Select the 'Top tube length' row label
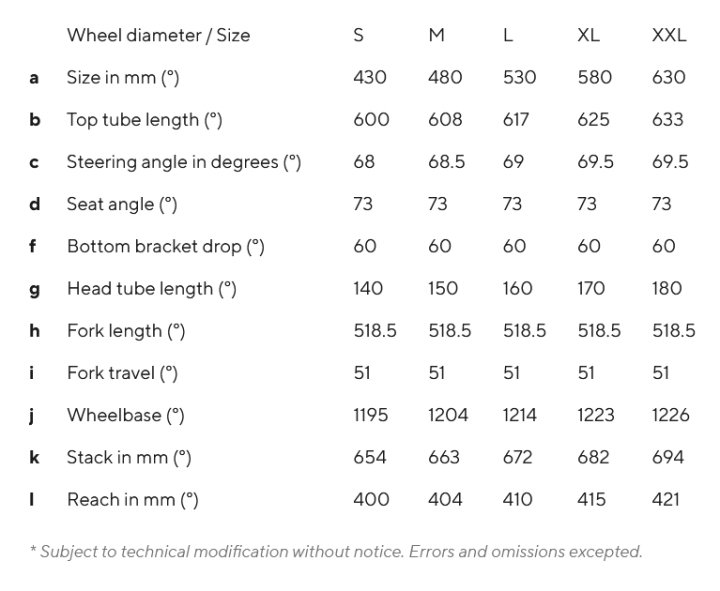The height and width of the screenshot is (591, 720). 145,120
